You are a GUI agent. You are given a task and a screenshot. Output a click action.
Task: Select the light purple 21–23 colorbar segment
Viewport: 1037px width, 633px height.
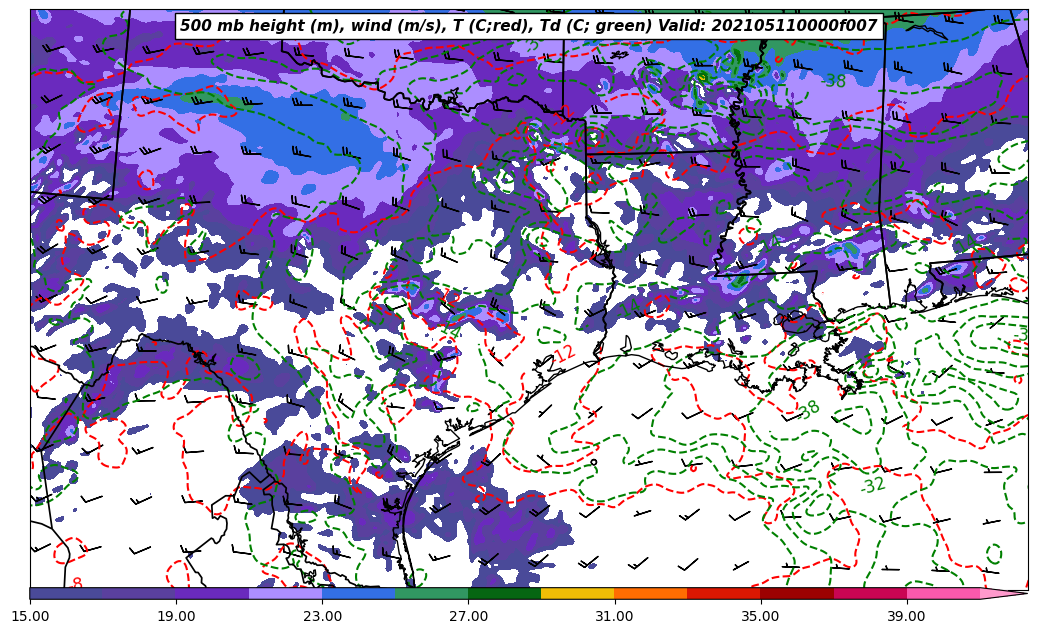click(286, 593)
